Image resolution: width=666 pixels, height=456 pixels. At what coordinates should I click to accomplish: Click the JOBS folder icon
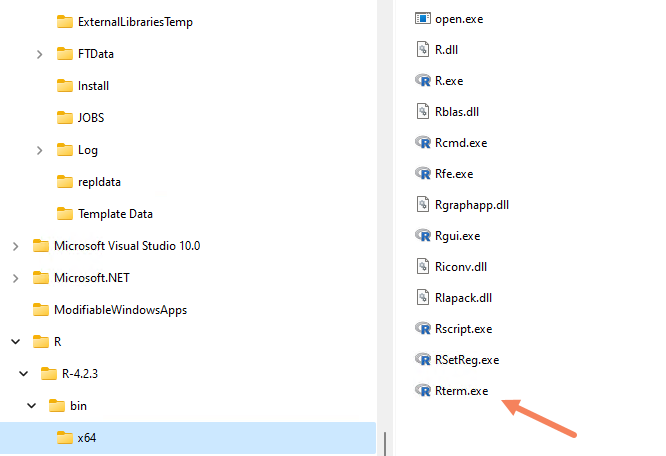point(65,118)
